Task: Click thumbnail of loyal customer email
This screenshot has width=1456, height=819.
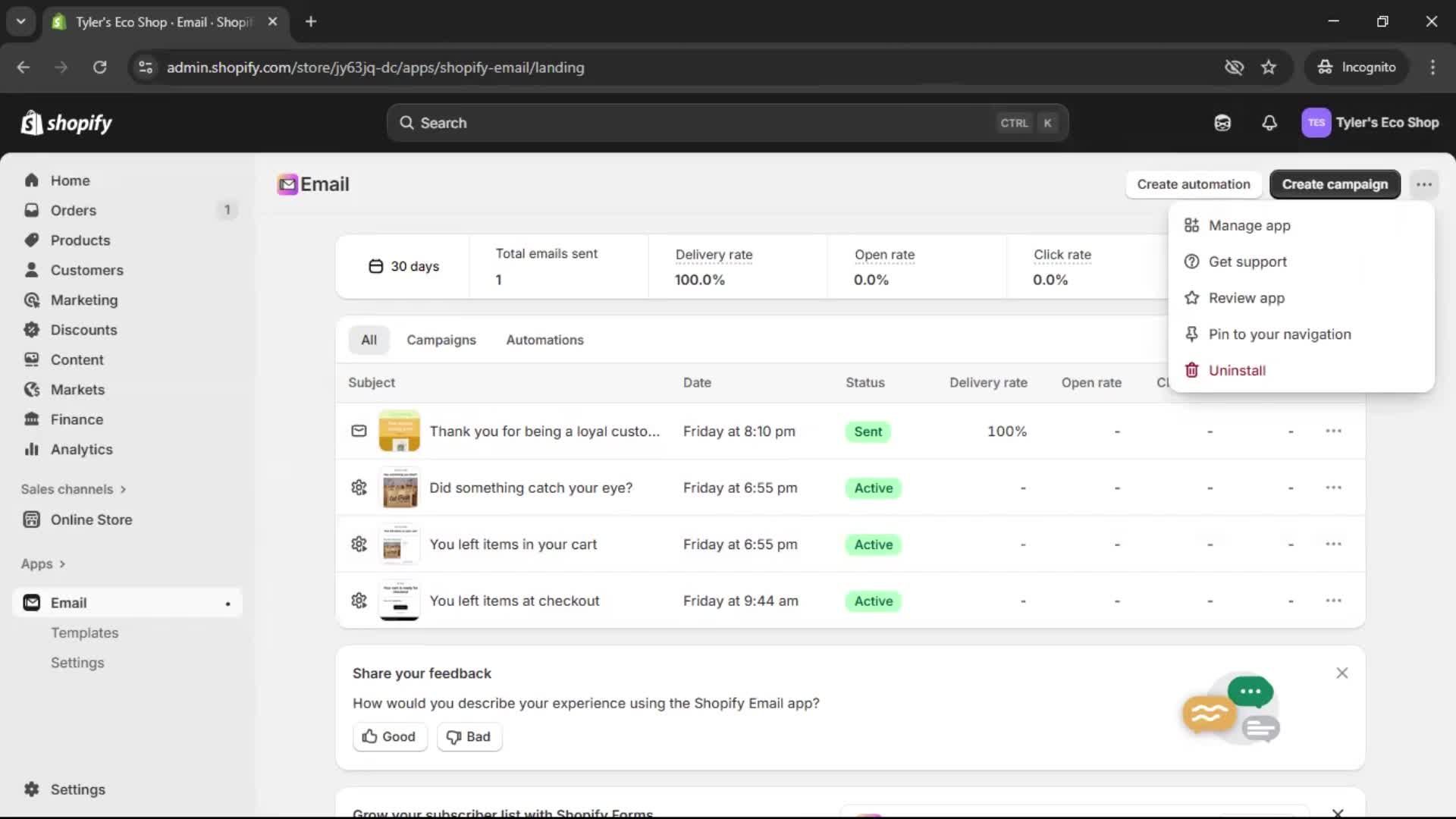Action: click(400, 431)
